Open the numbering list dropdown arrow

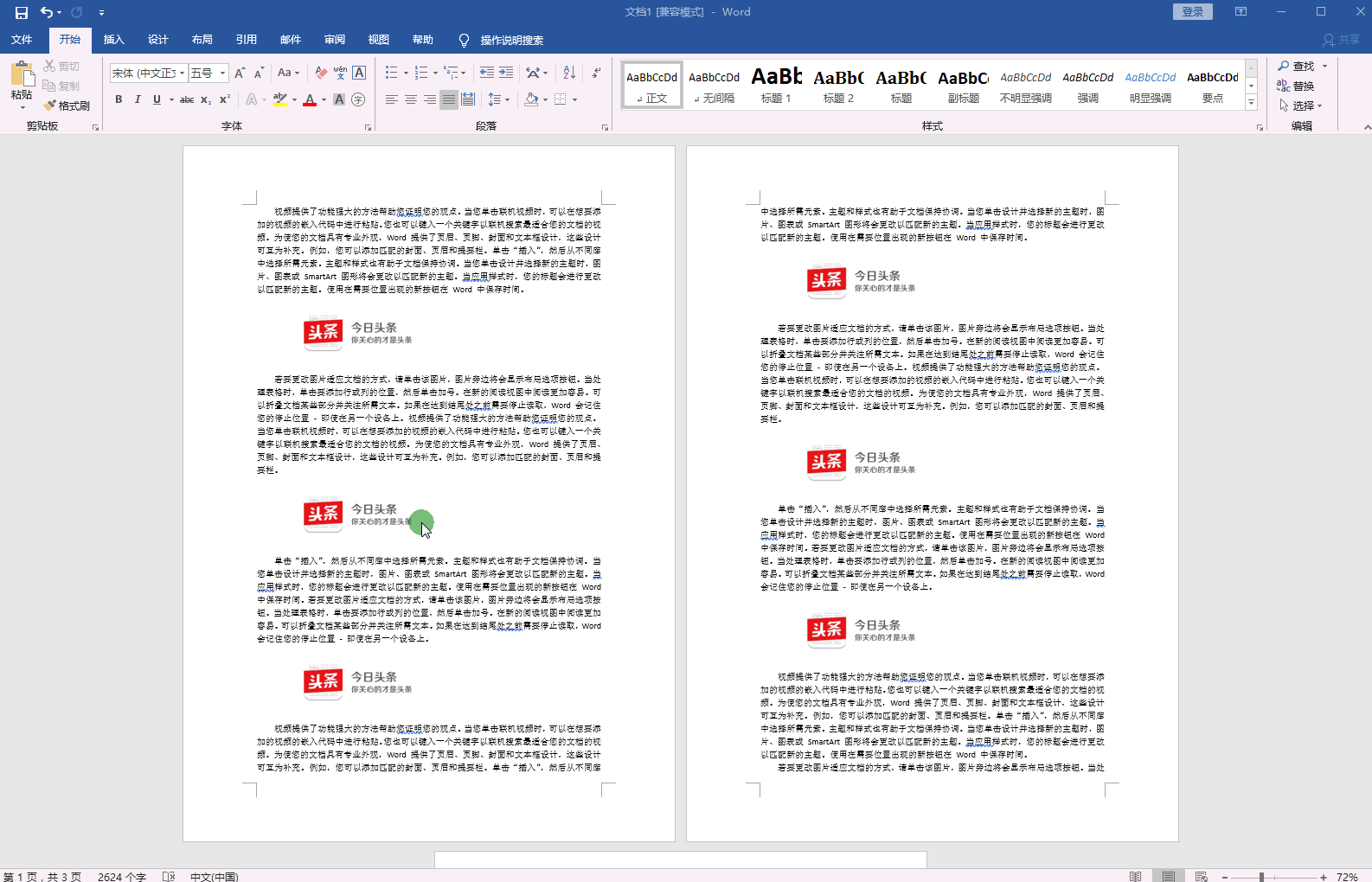pos(435,73)
